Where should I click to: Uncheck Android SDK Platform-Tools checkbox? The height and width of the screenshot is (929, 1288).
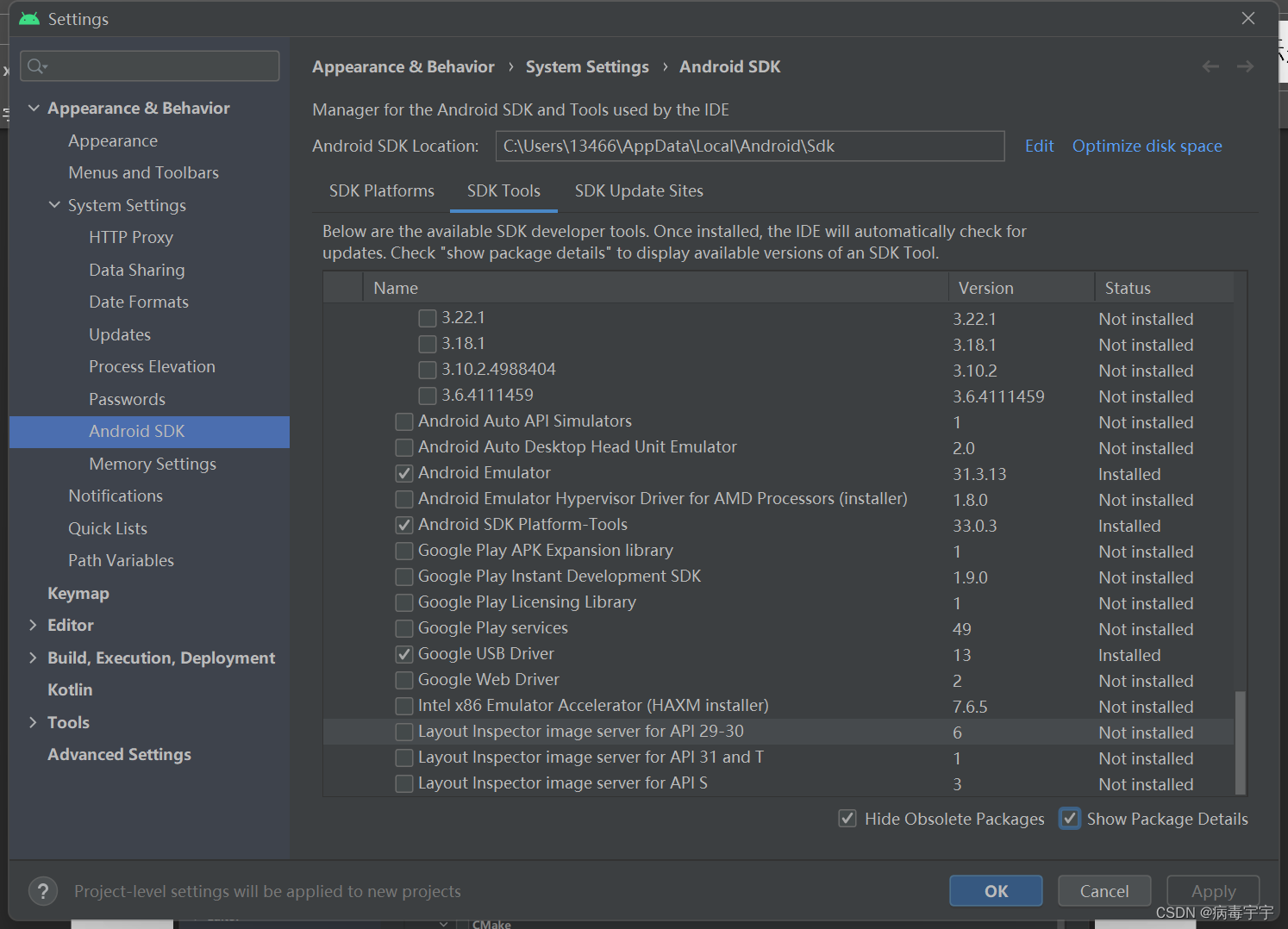[x=403, y=525]
